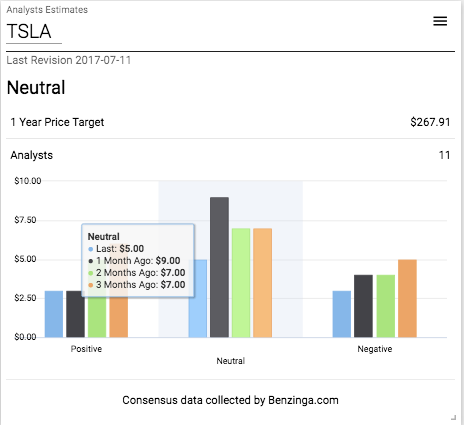Click the widget resize handle icon in corner
Image resolution: width=464 pixels, height=425 pixels.
click(x=453, y=417)
